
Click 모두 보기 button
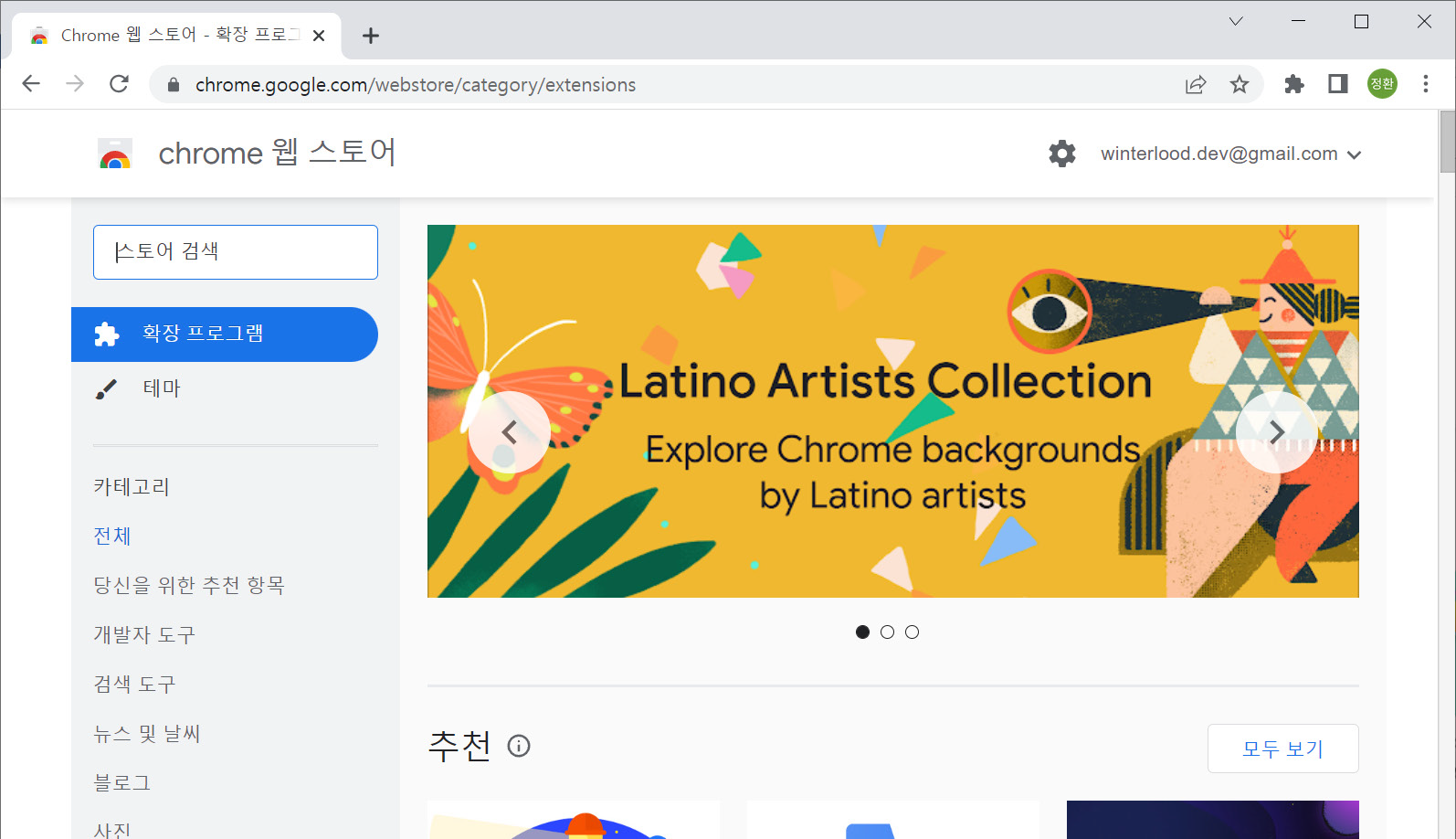click(x=1283, y=749)
